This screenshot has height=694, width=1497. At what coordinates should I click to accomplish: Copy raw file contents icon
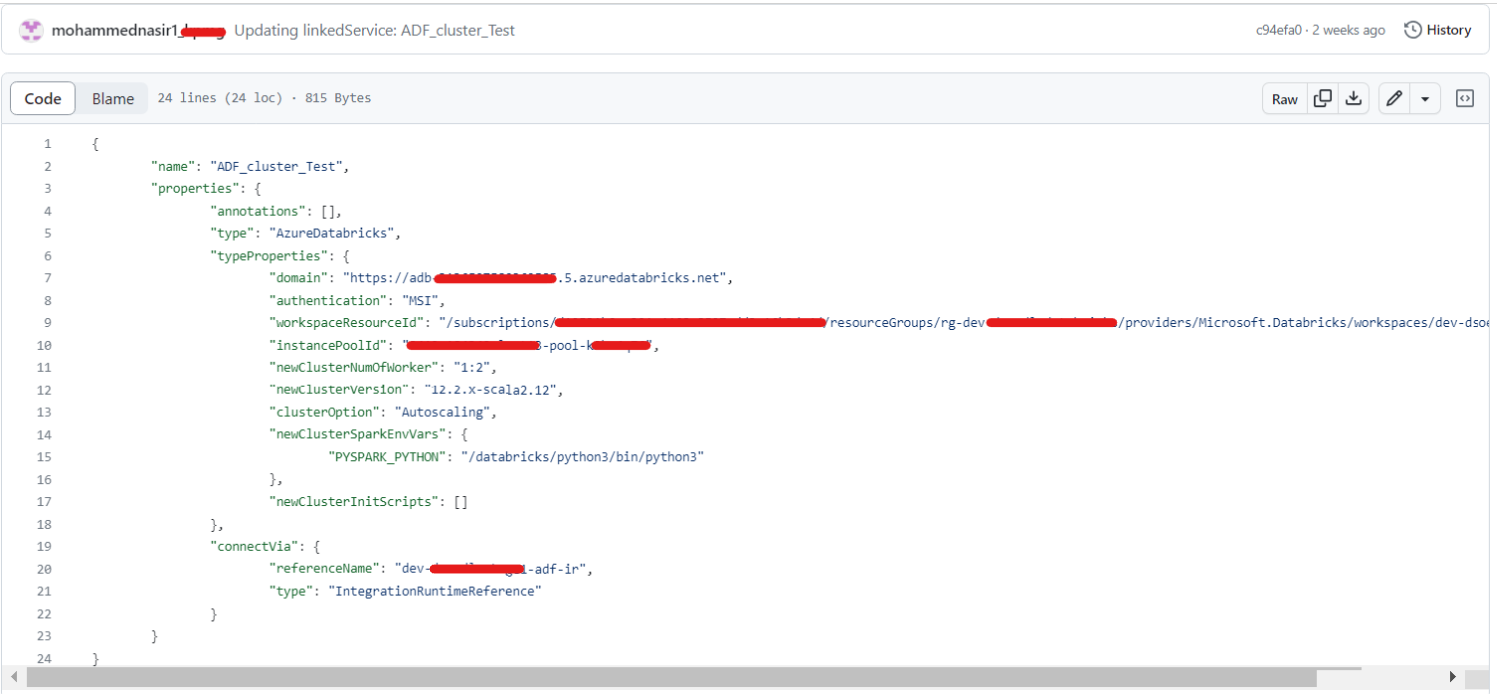1322,99
